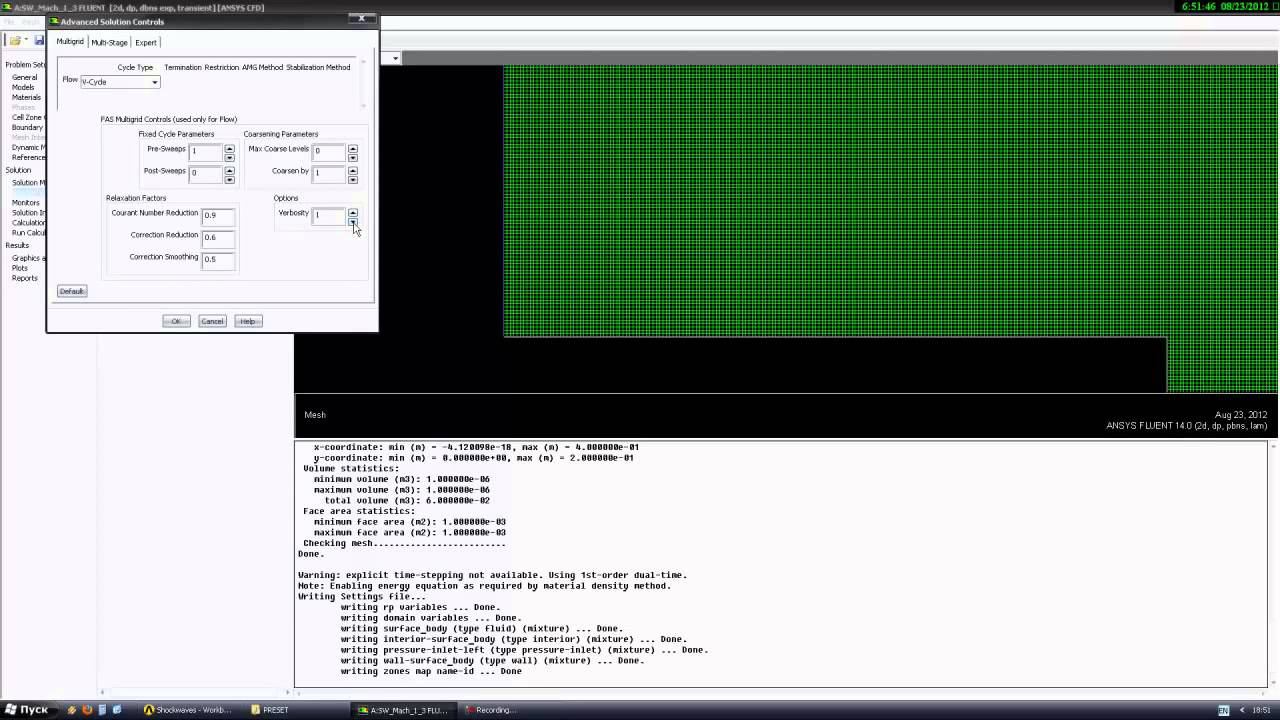Click the Courant Number Reduction field
1280x720 pixels.
[x=218, y=215]
